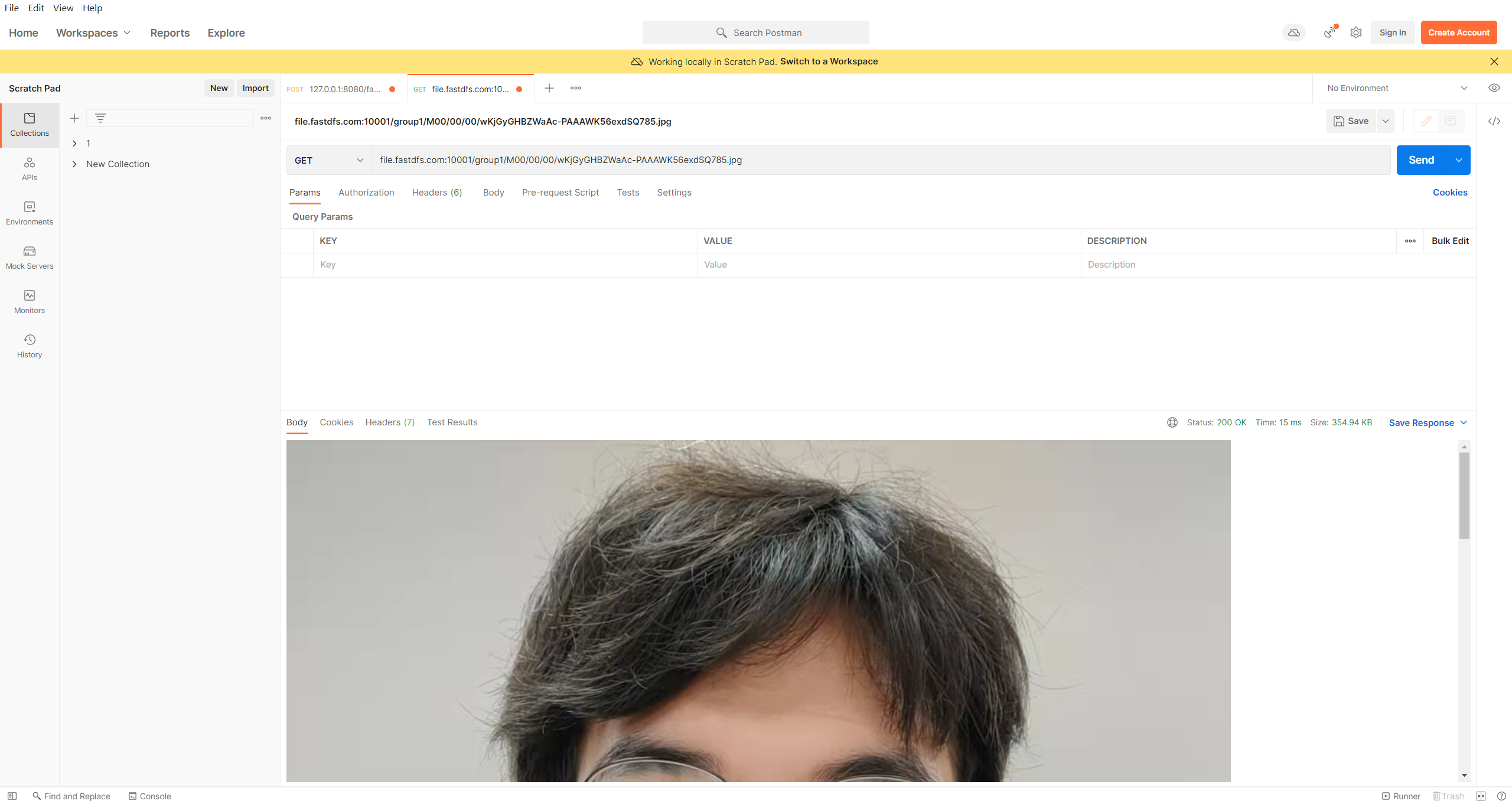Open settings gear icon in header
Image resolution: width=1512 pixels, height=804 pixels.
coord(1356,32)
